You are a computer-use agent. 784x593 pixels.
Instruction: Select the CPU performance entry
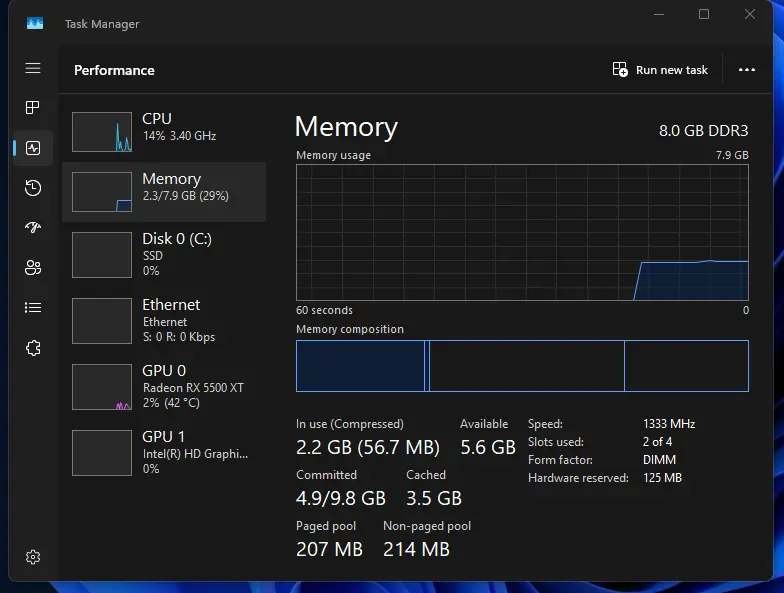pyautogui.click(x=164, y=132)
